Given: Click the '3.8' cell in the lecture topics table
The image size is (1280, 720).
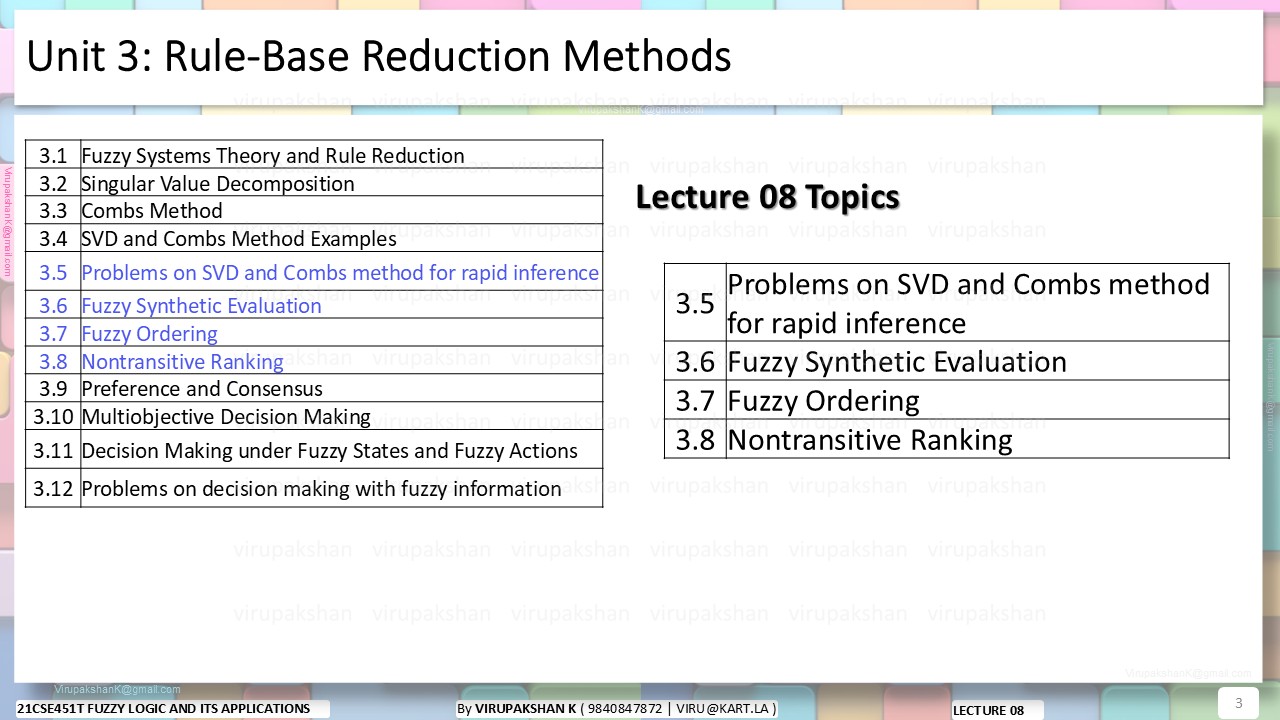Looking at the screenshot, I should (695, 440).
